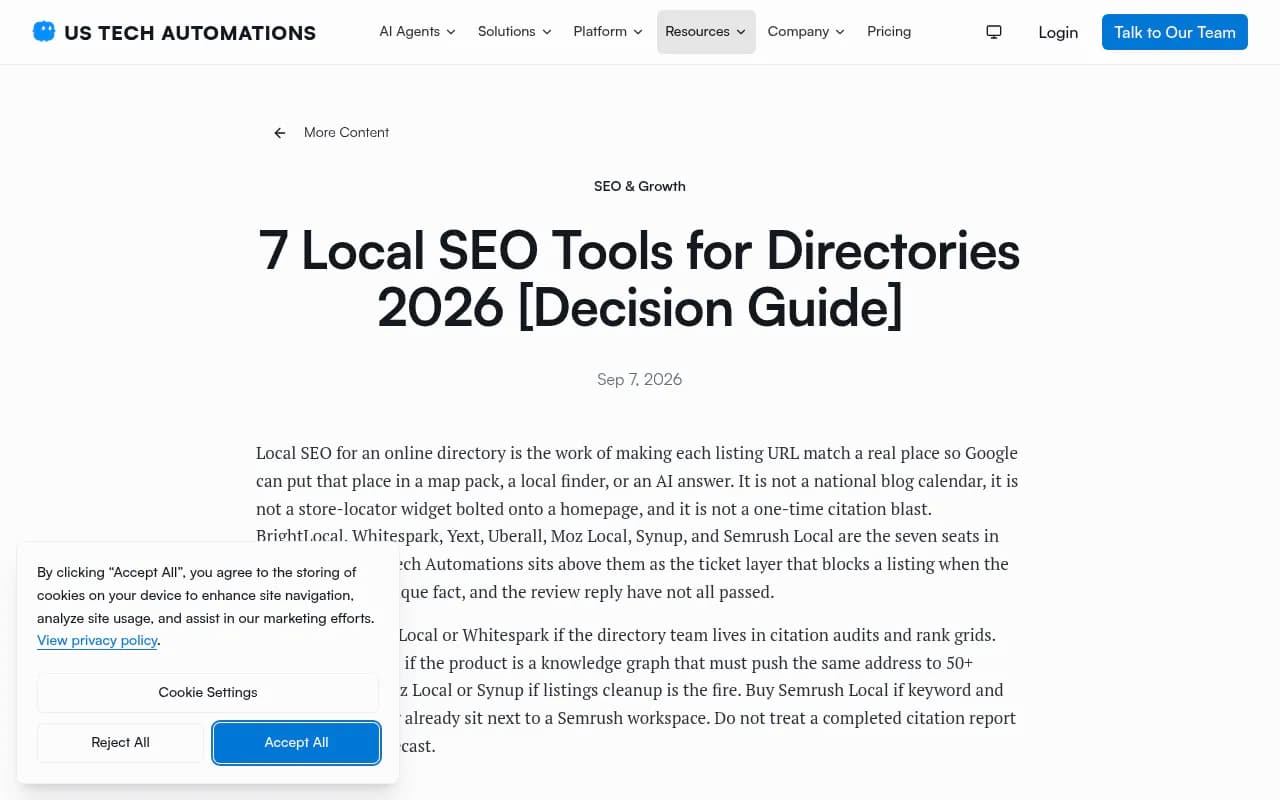Screen dimensions: 1280x800
Task: Click the US Tech Automations logo icon
Action: 44,32
